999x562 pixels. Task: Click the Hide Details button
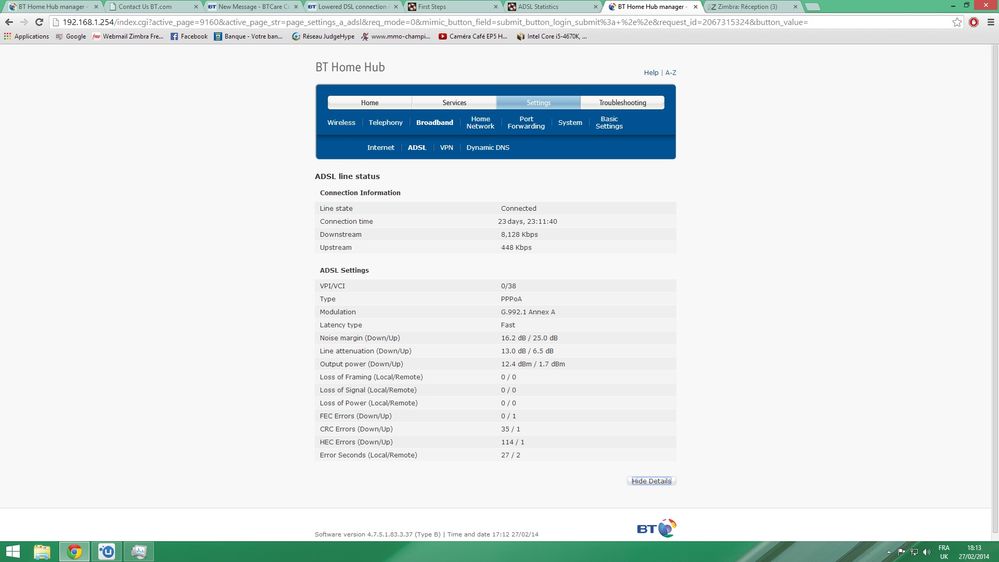tap(651, 481)
